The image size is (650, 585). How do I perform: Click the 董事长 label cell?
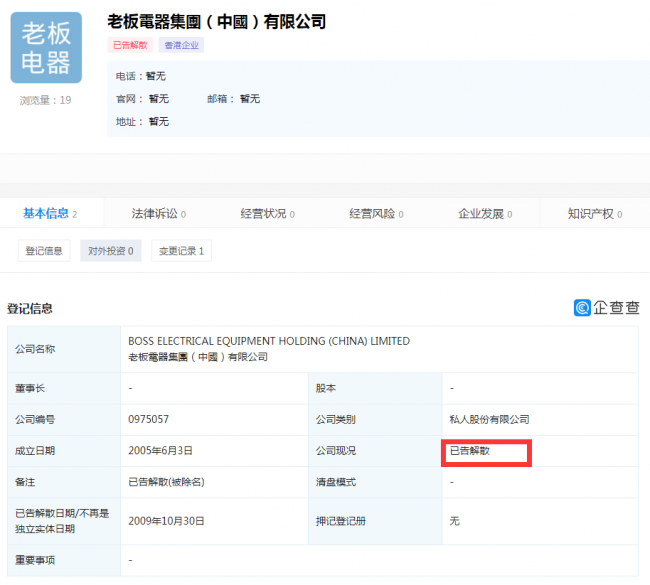click(64, 388)
